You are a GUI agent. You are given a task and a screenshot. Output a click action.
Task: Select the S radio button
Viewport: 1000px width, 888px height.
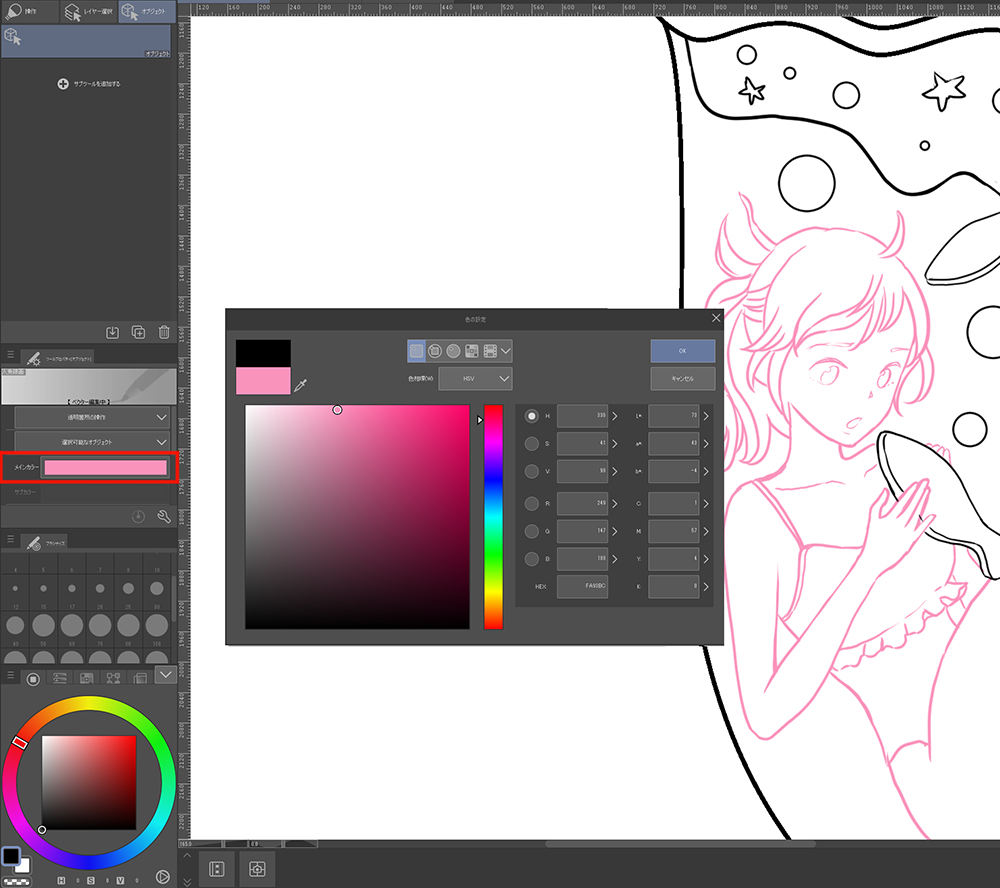click(532, 444)
